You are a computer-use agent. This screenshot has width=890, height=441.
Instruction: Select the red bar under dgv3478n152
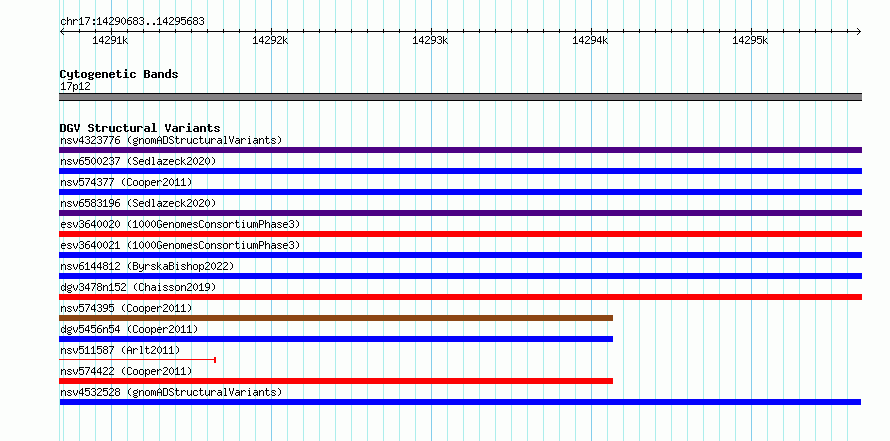[x=460, y=297]
